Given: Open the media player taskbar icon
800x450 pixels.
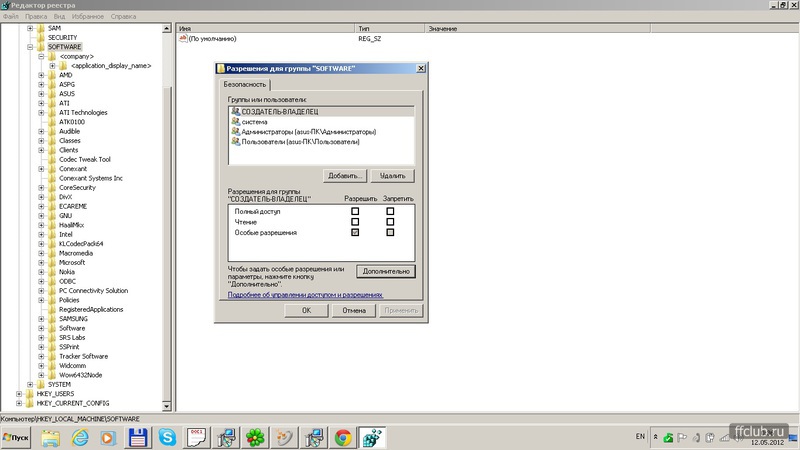Looking at the screenshot, I should coord(108,438).
